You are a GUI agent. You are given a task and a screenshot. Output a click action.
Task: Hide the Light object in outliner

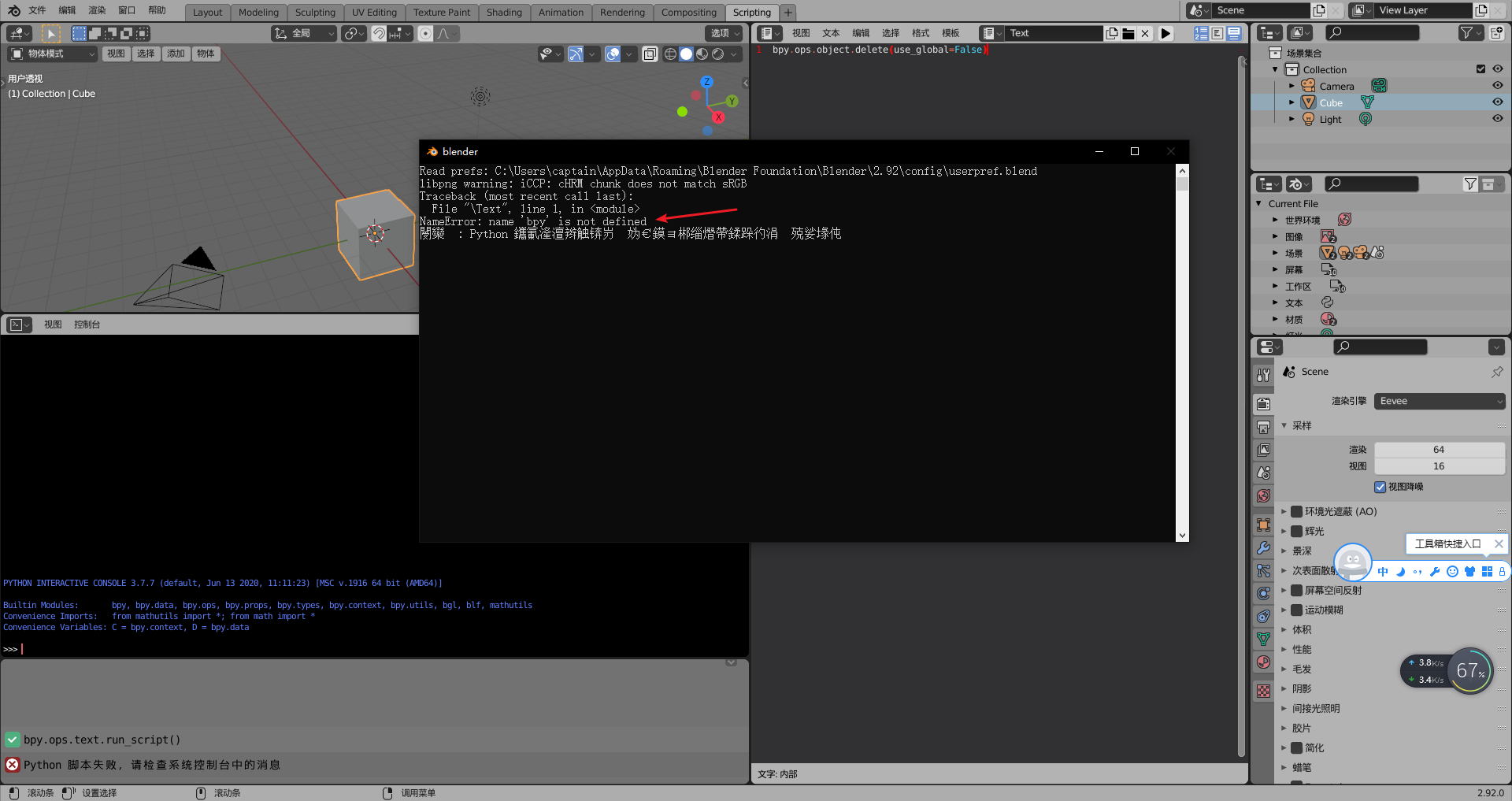pos(1497,119)
